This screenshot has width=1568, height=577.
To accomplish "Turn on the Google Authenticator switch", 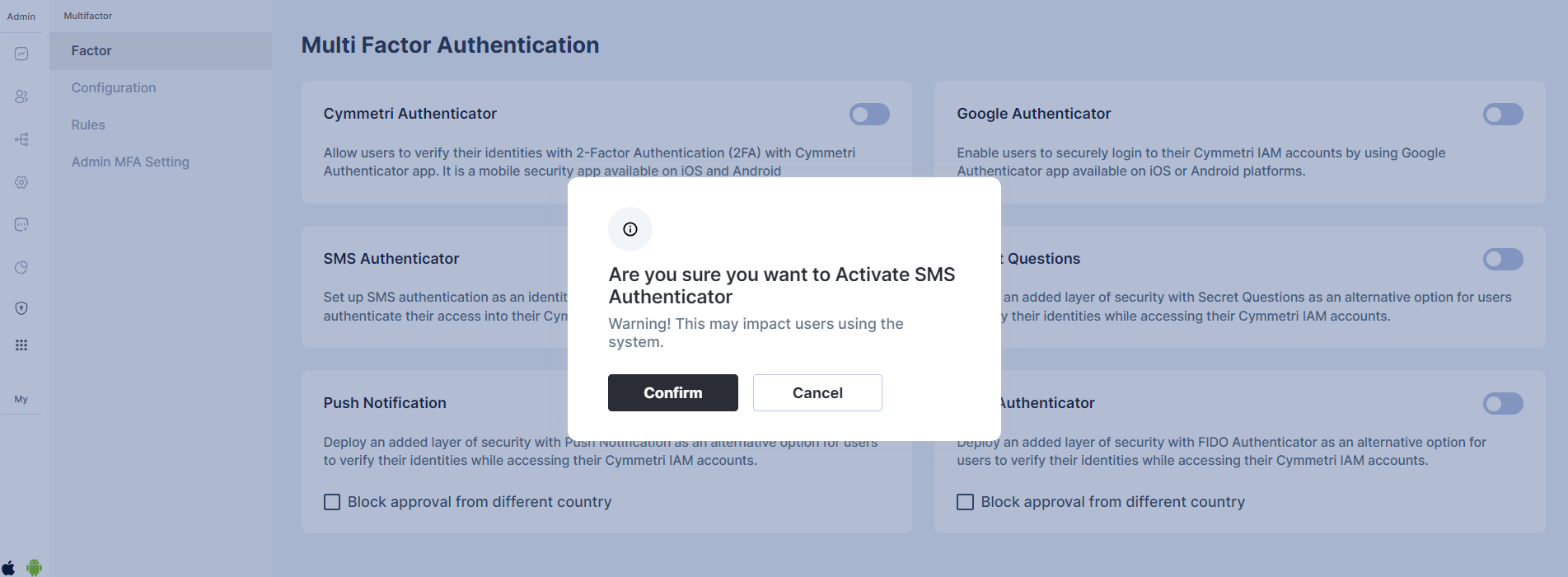I will click(1502, 115).
